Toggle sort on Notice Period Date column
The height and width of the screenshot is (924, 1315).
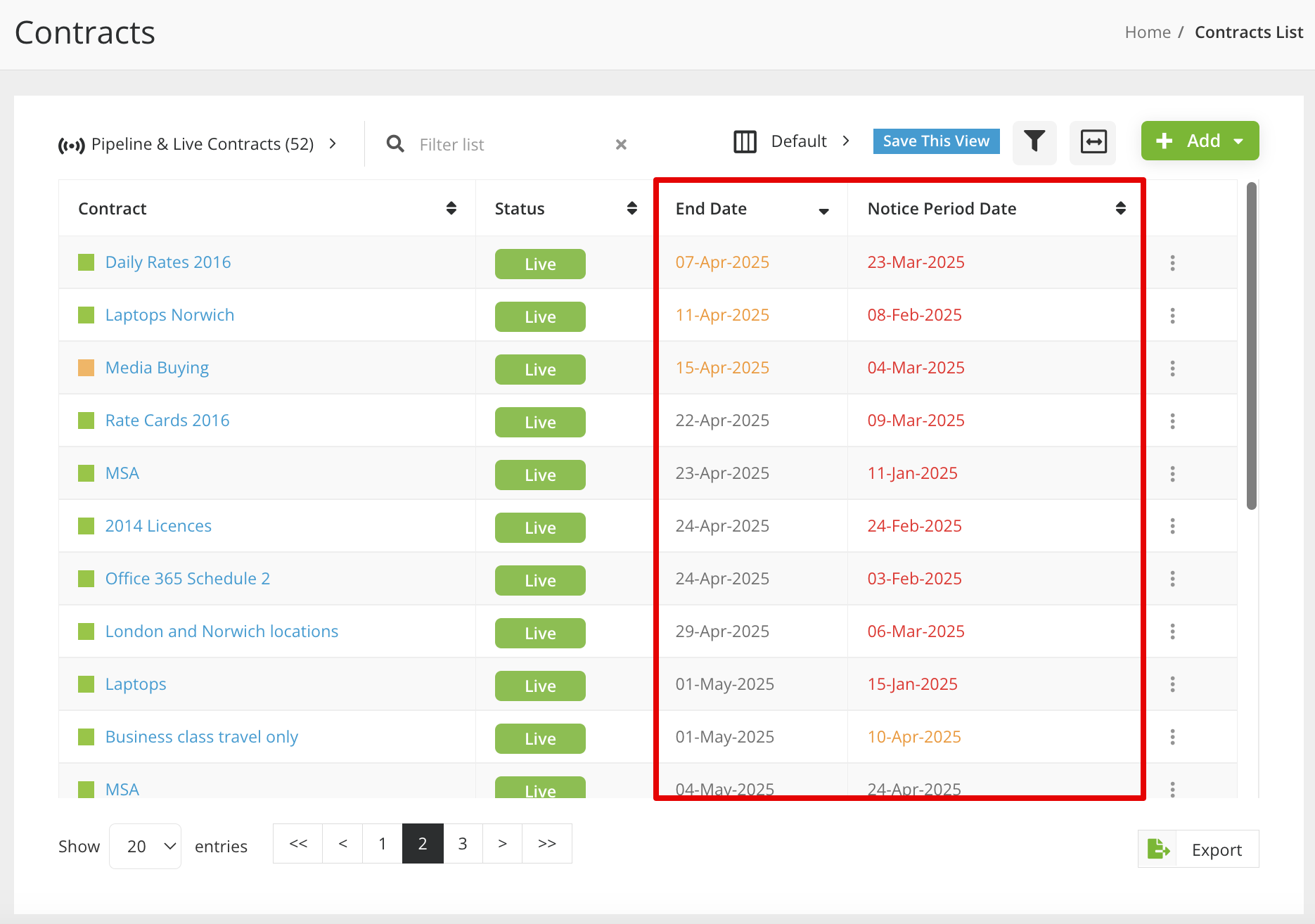(1120, 208)
